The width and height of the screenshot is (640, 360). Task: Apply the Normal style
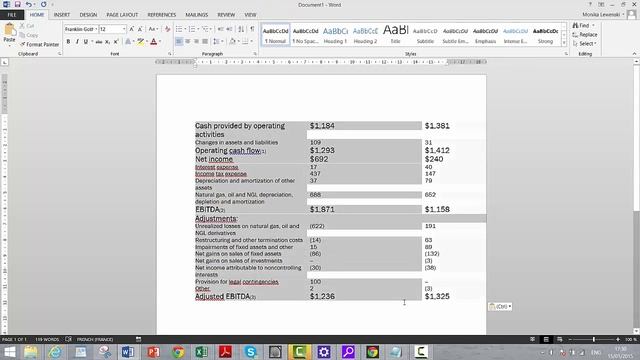tap(276, 35)
